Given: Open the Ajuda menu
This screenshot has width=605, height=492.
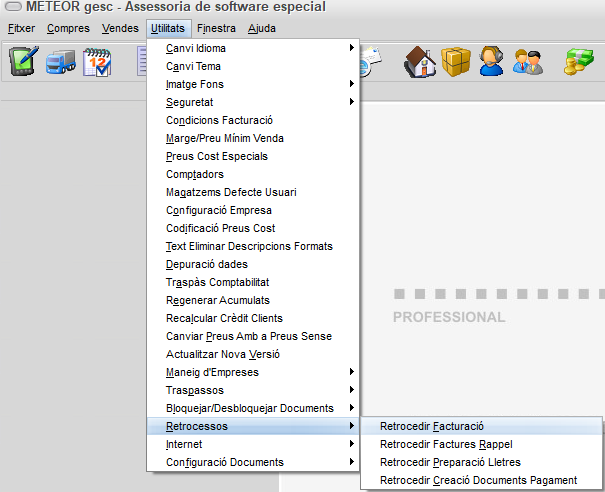Looking at the screenshot, I should tap(262, 29).
